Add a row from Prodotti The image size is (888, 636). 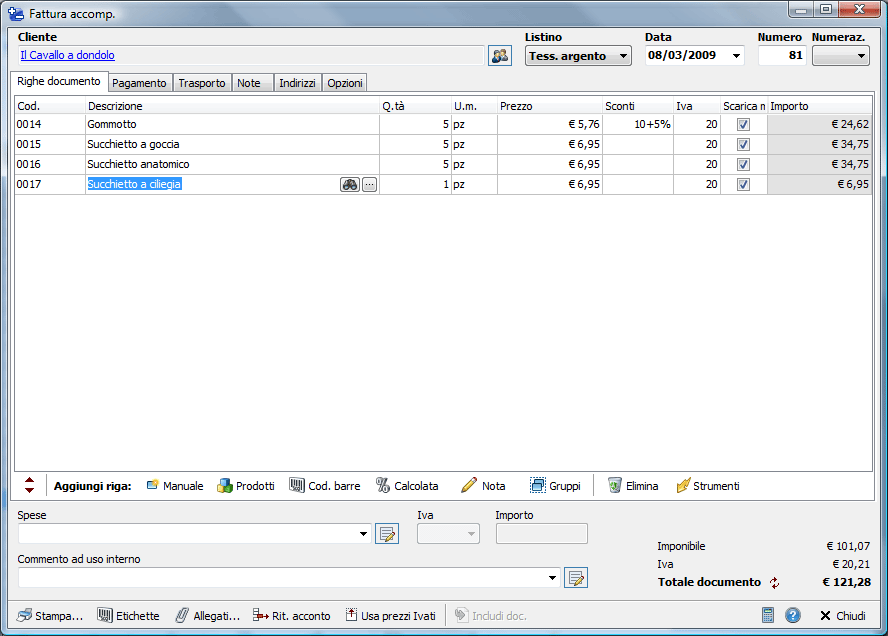(246, 486)
